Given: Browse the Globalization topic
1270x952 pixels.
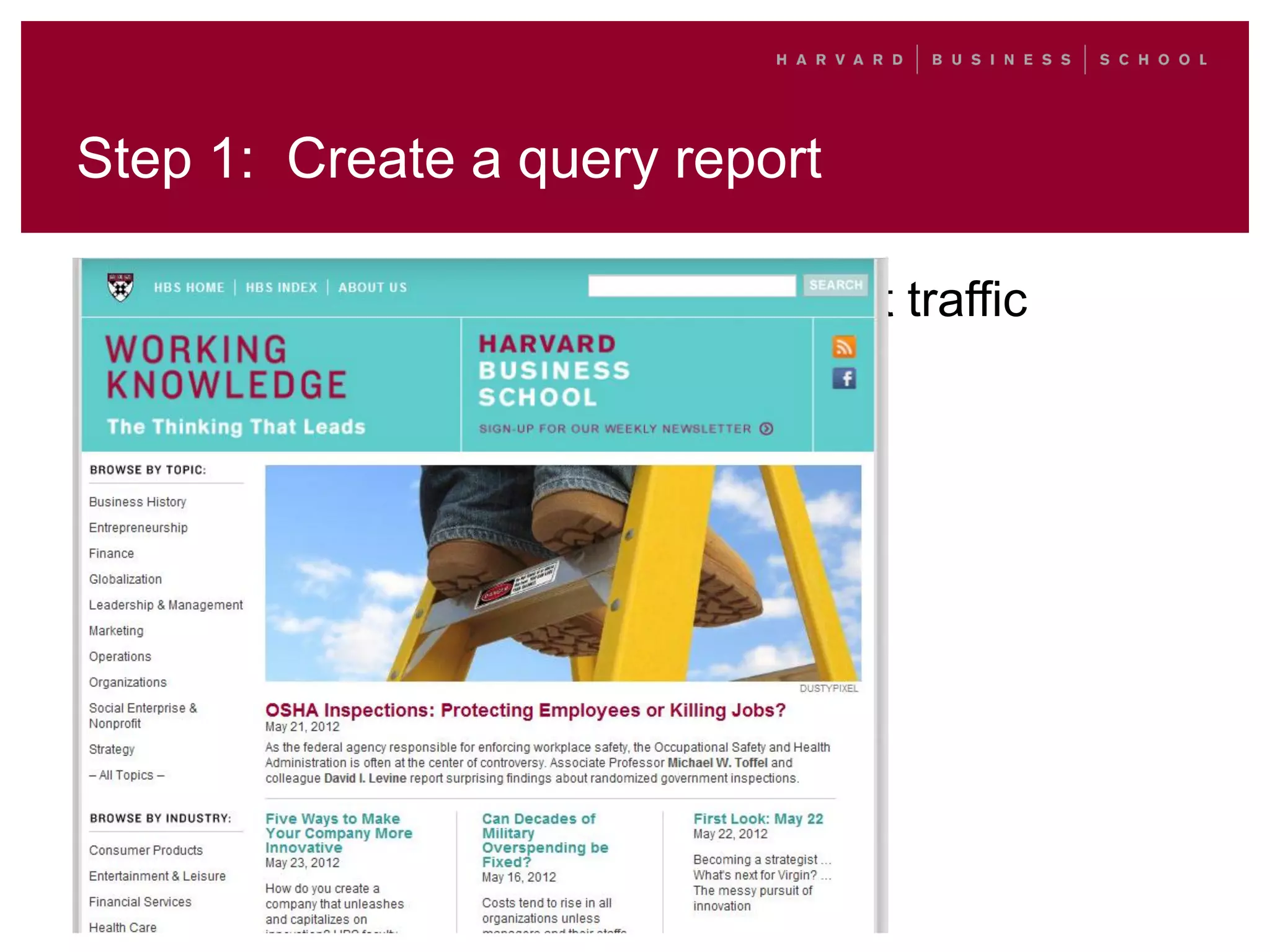Looking at the screenshot, I should click(125, 580).
